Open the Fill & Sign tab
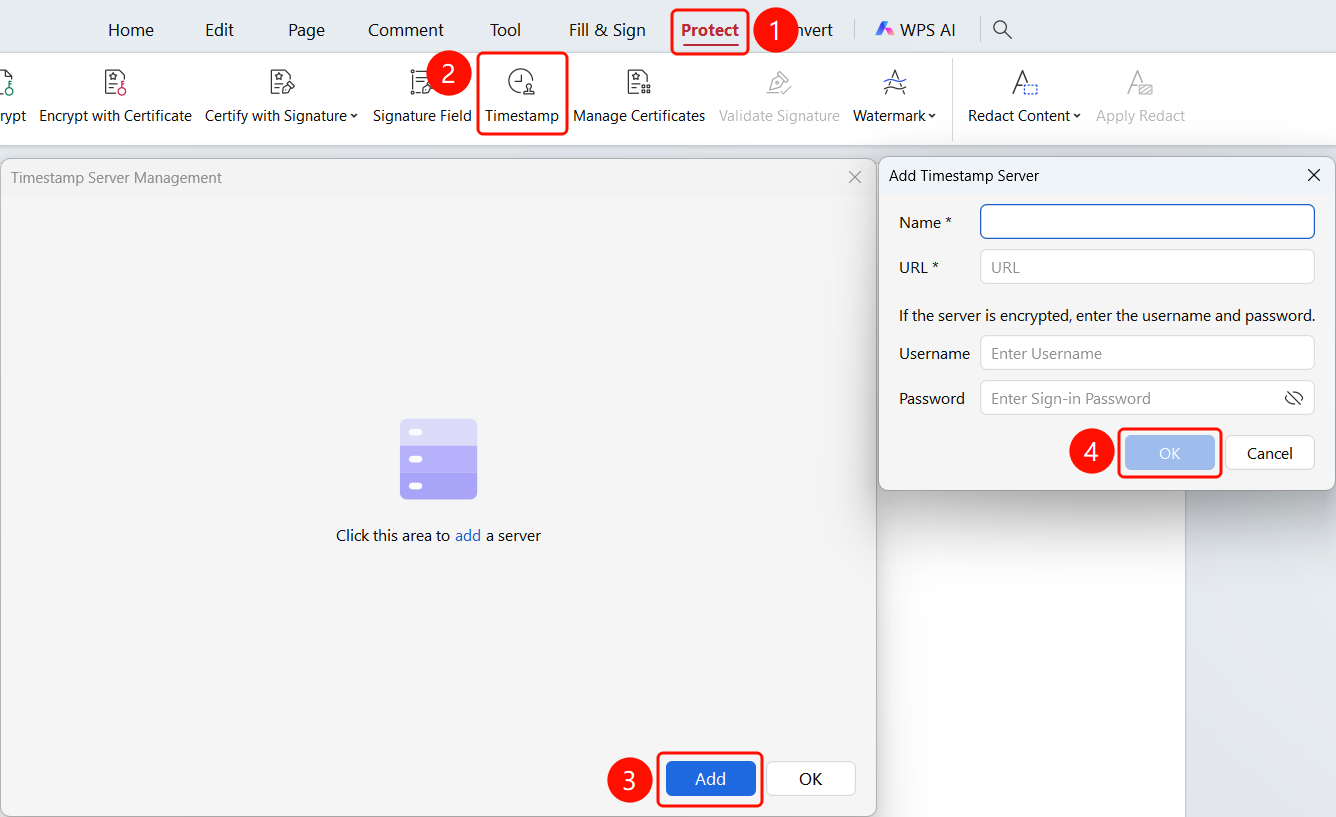 pos(607,30)
